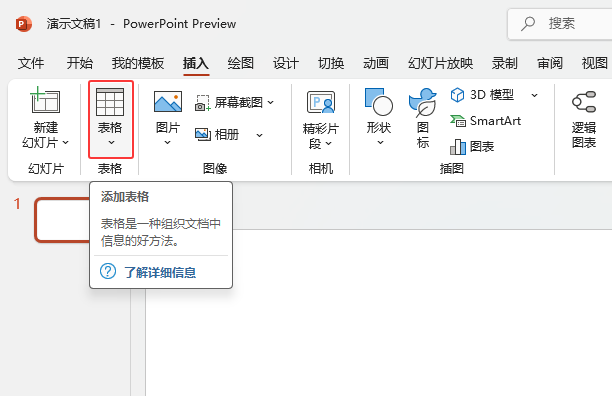Expand the New Slide (新建幻灯片) dropdown arrow
Image resolution: width=612 pixels, height=396 pixels.
(x=66, y=143)
